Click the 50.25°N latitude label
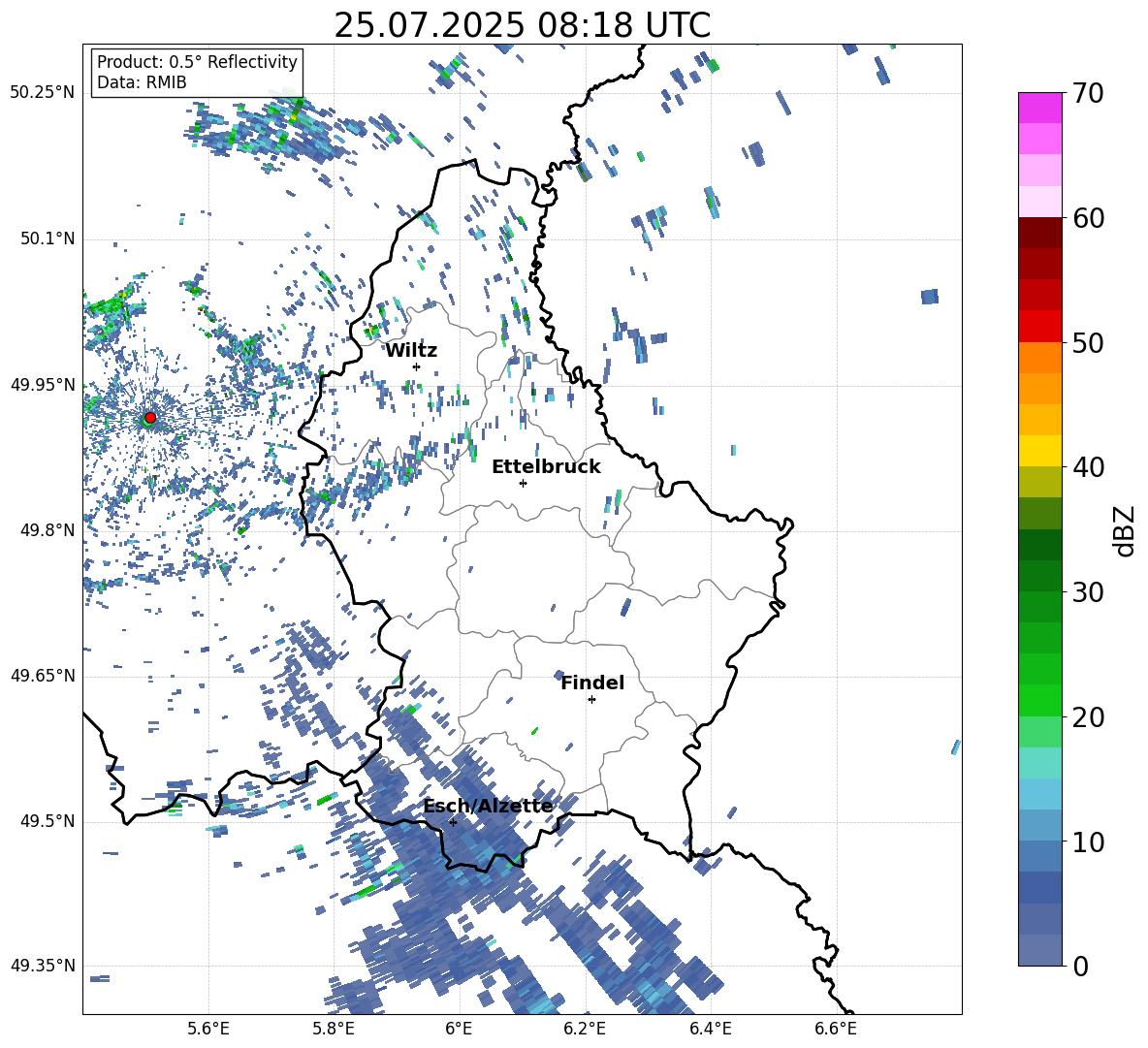 [43, 93]
